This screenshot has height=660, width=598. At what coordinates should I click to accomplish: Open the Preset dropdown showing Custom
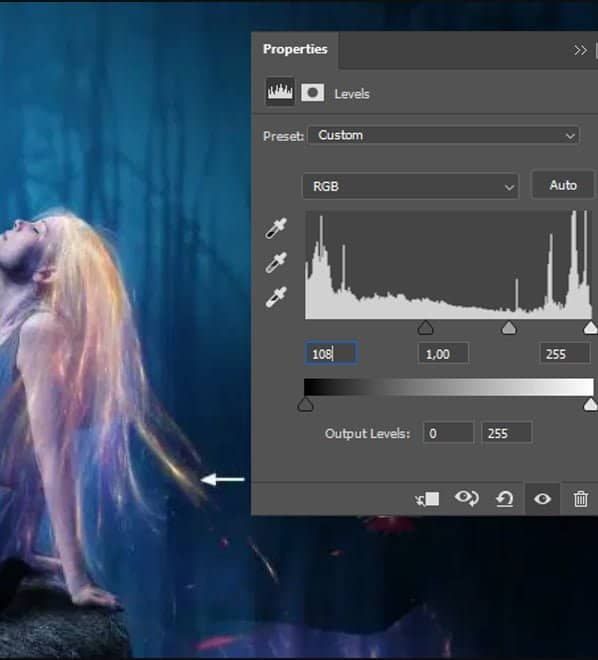(x=444, y=136)
